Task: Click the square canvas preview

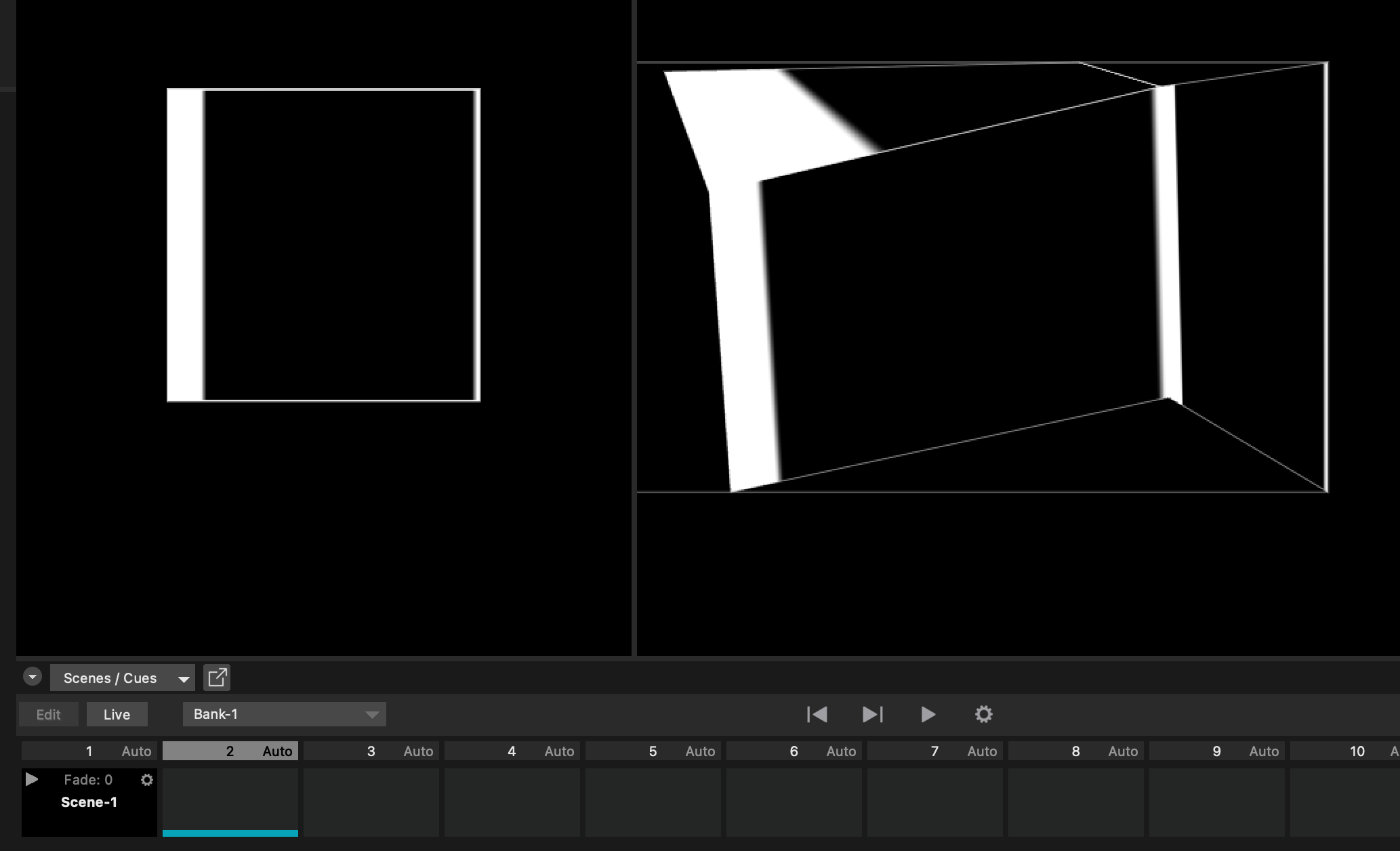Action: (324, 245)
